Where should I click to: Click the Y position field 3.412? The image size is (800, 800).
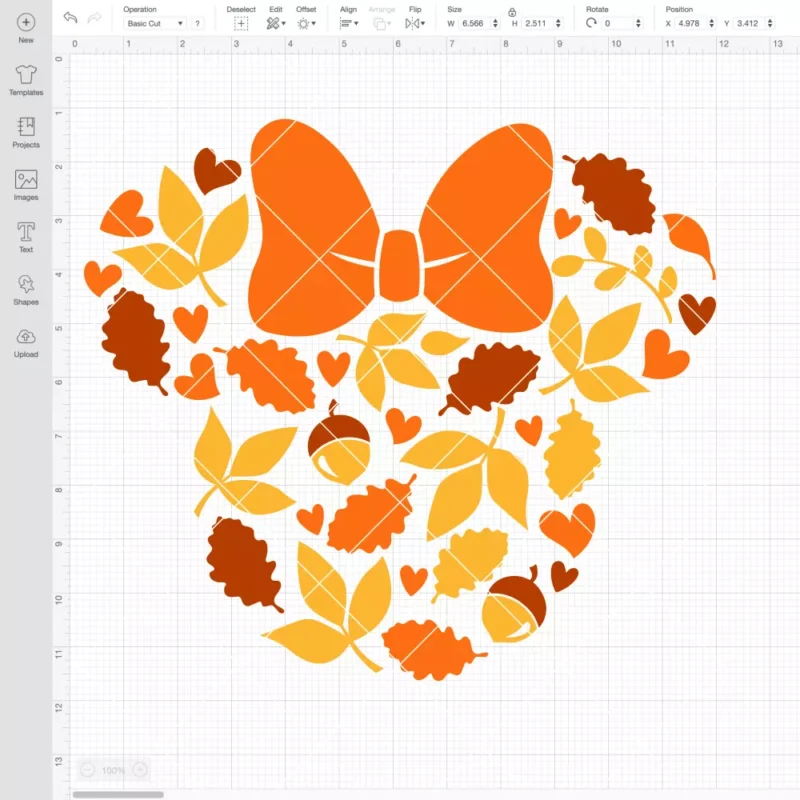point(749,23)
